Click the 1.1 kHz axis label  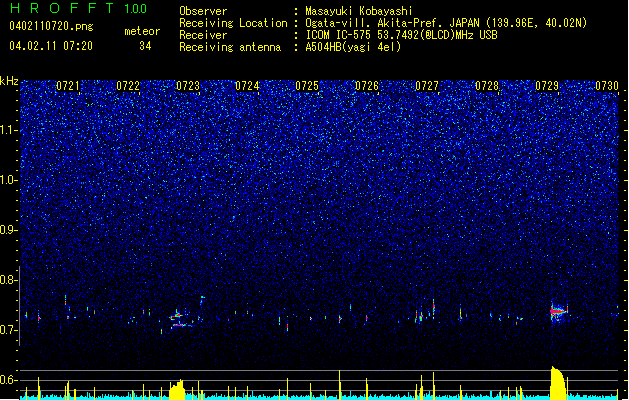coord(8,130)
